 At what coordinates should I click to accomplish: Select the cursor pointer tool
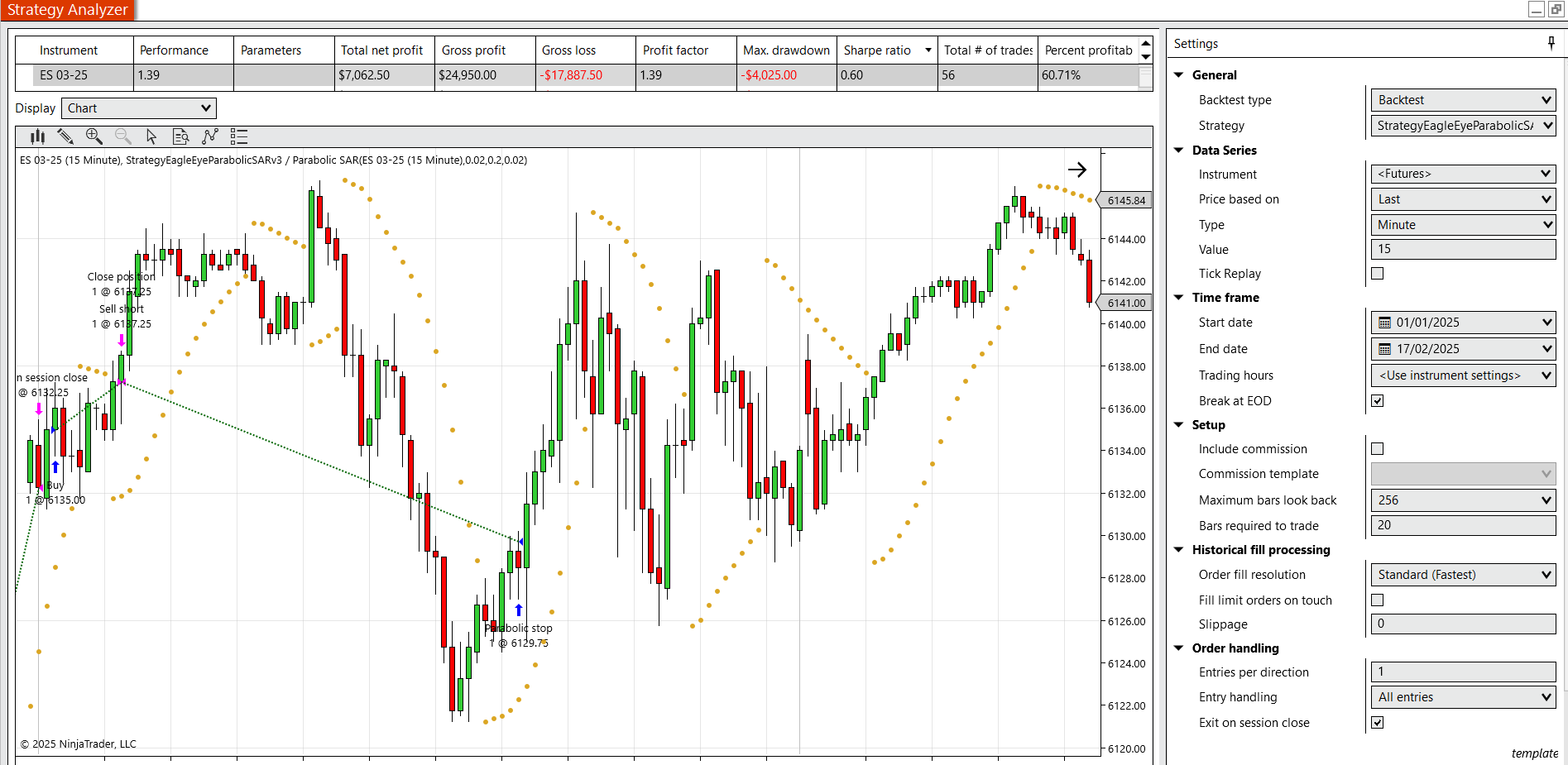(x=151, y=136)
